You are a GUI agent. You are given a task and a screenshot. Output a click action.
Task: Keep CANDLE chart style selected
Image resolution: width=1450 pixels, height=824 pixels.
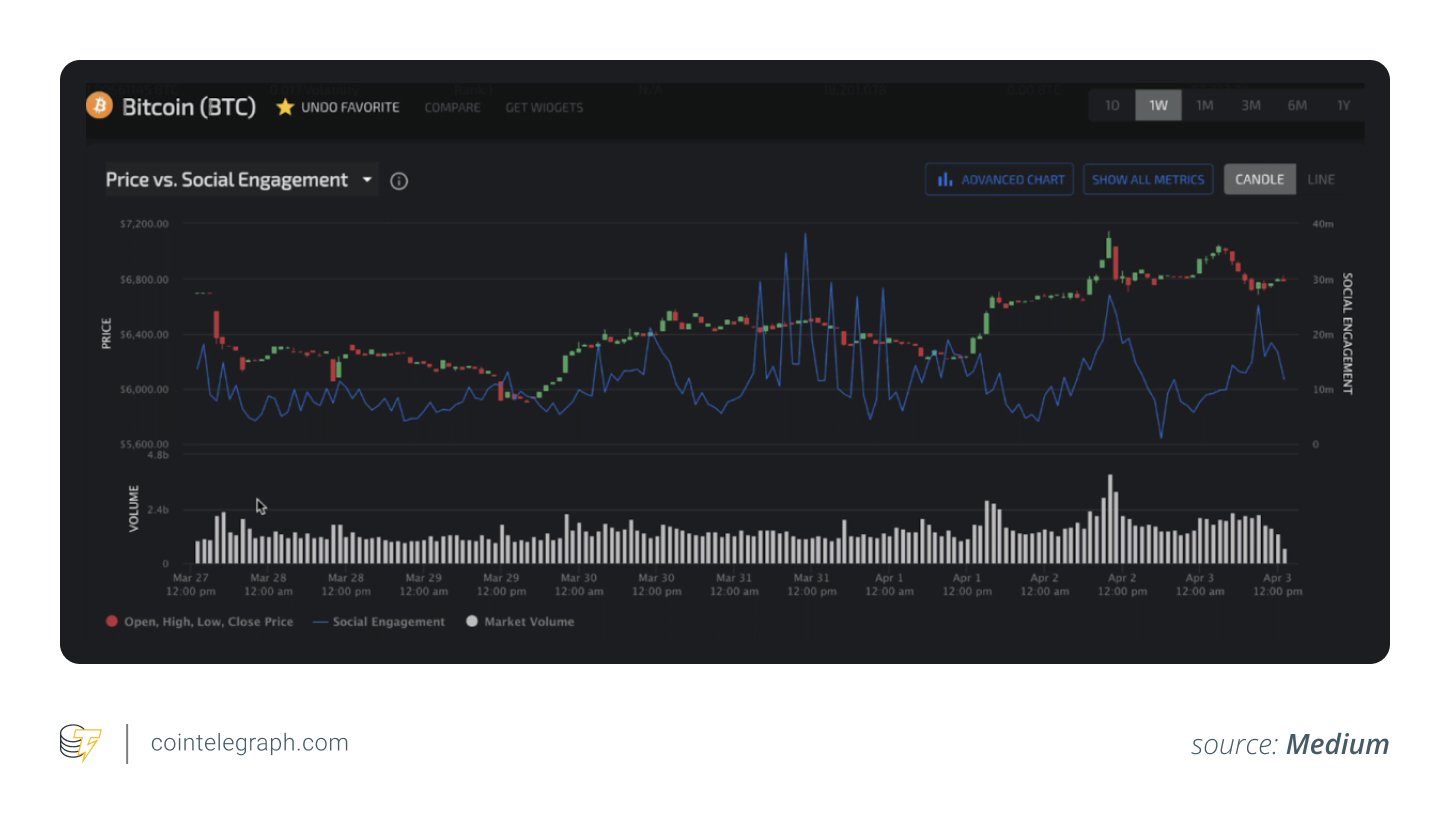coord(1259,179)
